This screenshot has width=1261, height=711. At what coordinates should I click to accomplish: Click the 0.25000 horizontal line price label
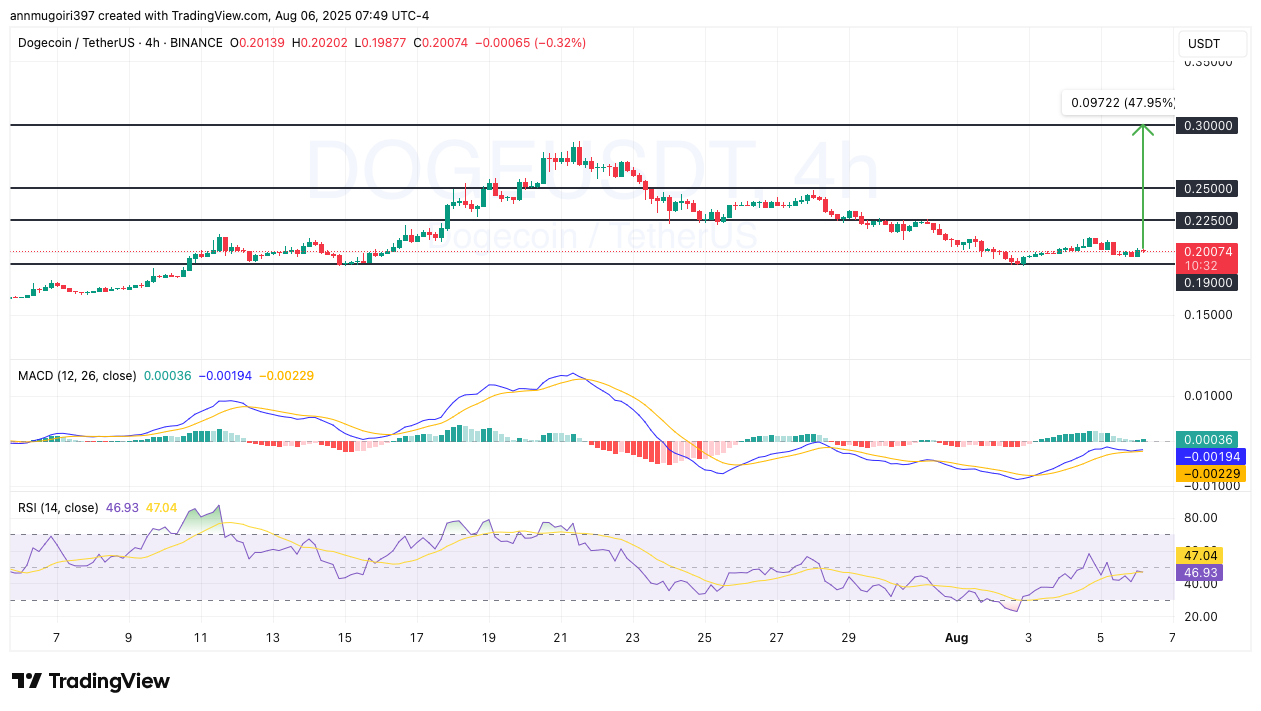click(x=1208, y=188)
